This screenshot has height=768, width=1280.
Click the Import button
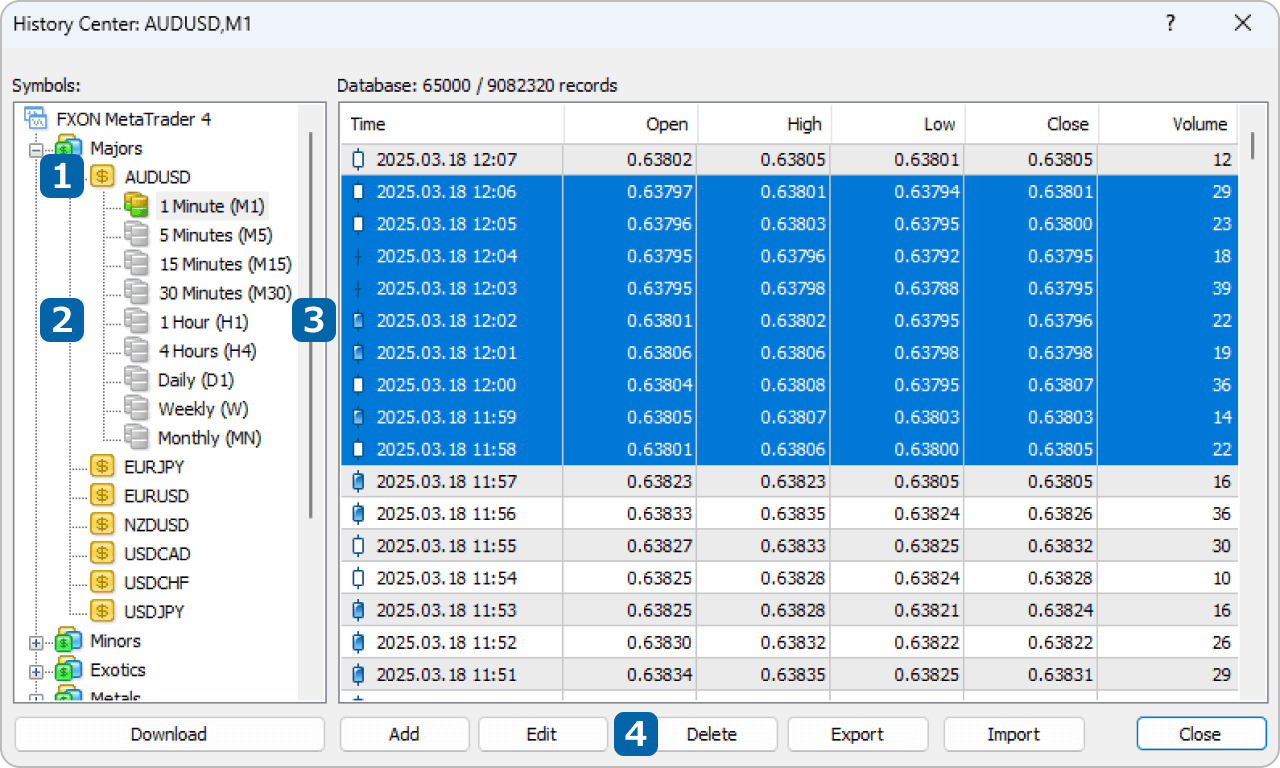pyautogui.click(x=1013, y=734)
